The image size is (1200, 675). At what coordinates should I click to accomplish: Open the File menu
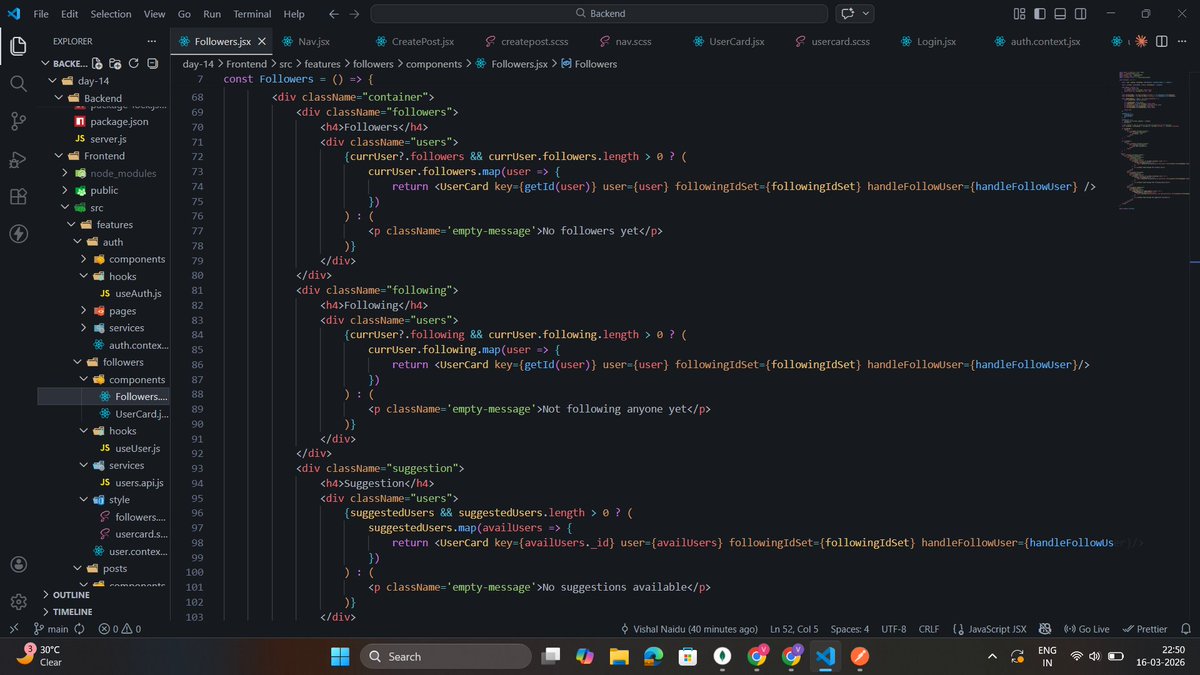coord(41,14)
